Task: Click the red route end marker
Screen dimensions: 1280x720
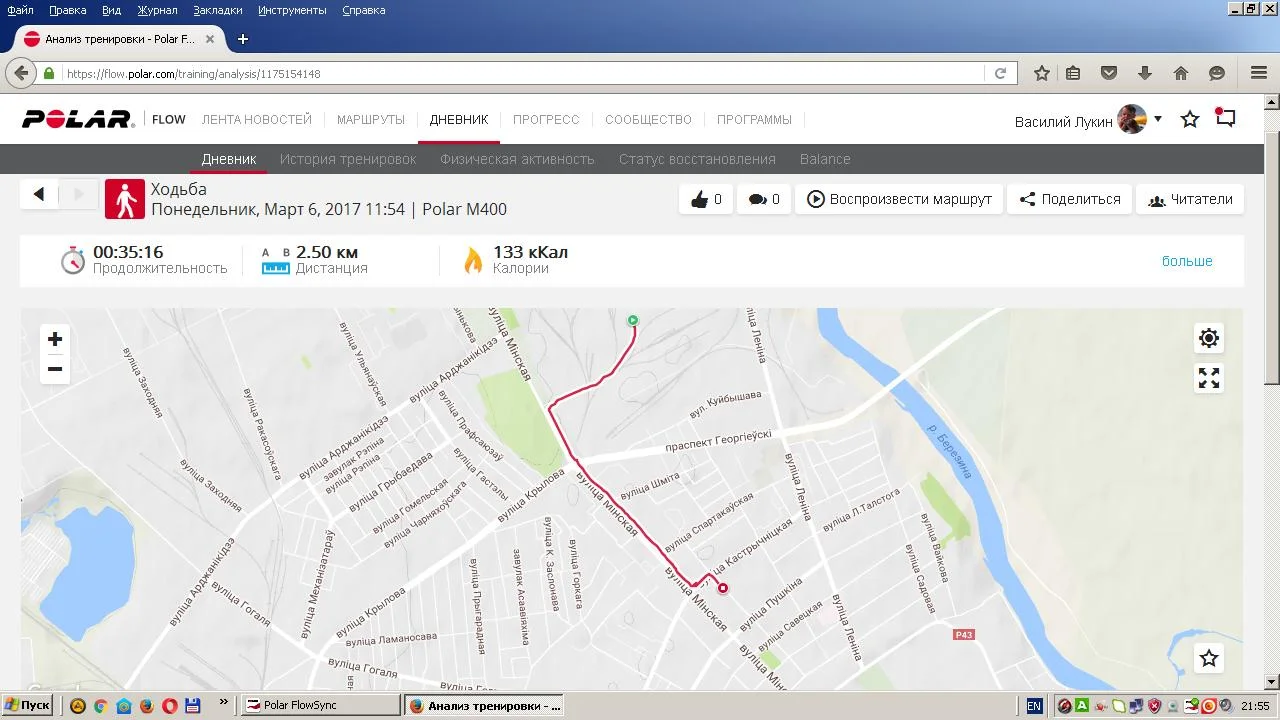Action: tap(722, 588)
